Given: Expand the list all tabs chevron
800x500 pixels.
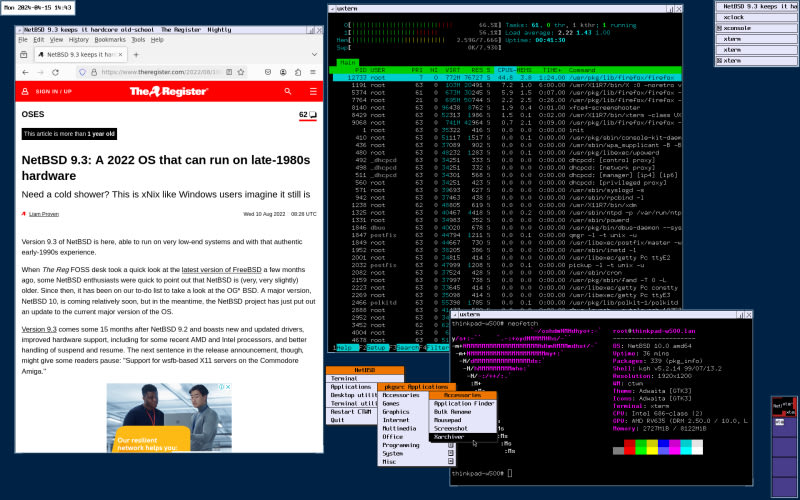Looking at the screenshot, I should point(313,54).
